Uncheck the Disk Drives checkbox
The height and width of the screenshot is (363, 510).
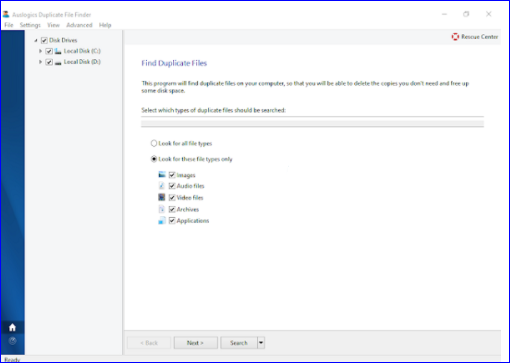[x=44, y=40]
